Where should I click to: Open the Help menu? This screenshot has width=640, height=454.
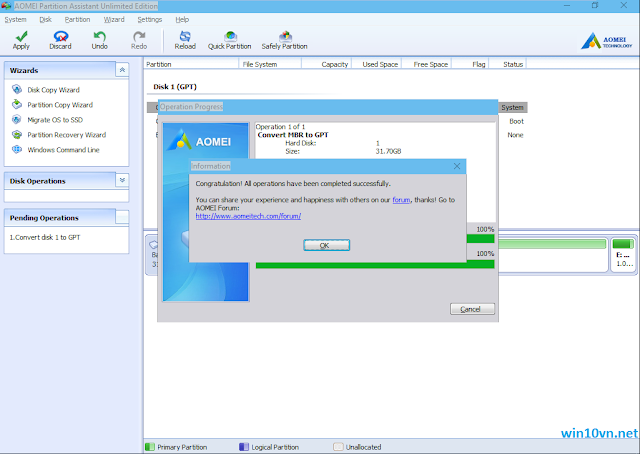pos(182,20)
